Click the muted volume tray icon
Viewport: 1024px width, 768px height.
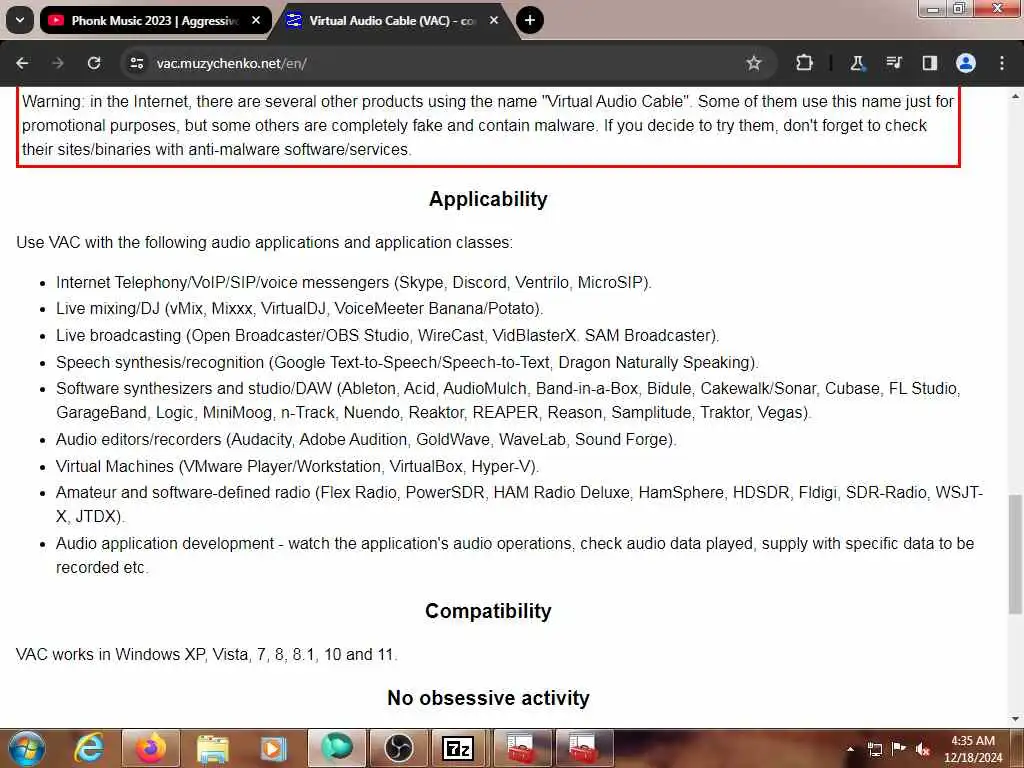[x=923, y=749]
